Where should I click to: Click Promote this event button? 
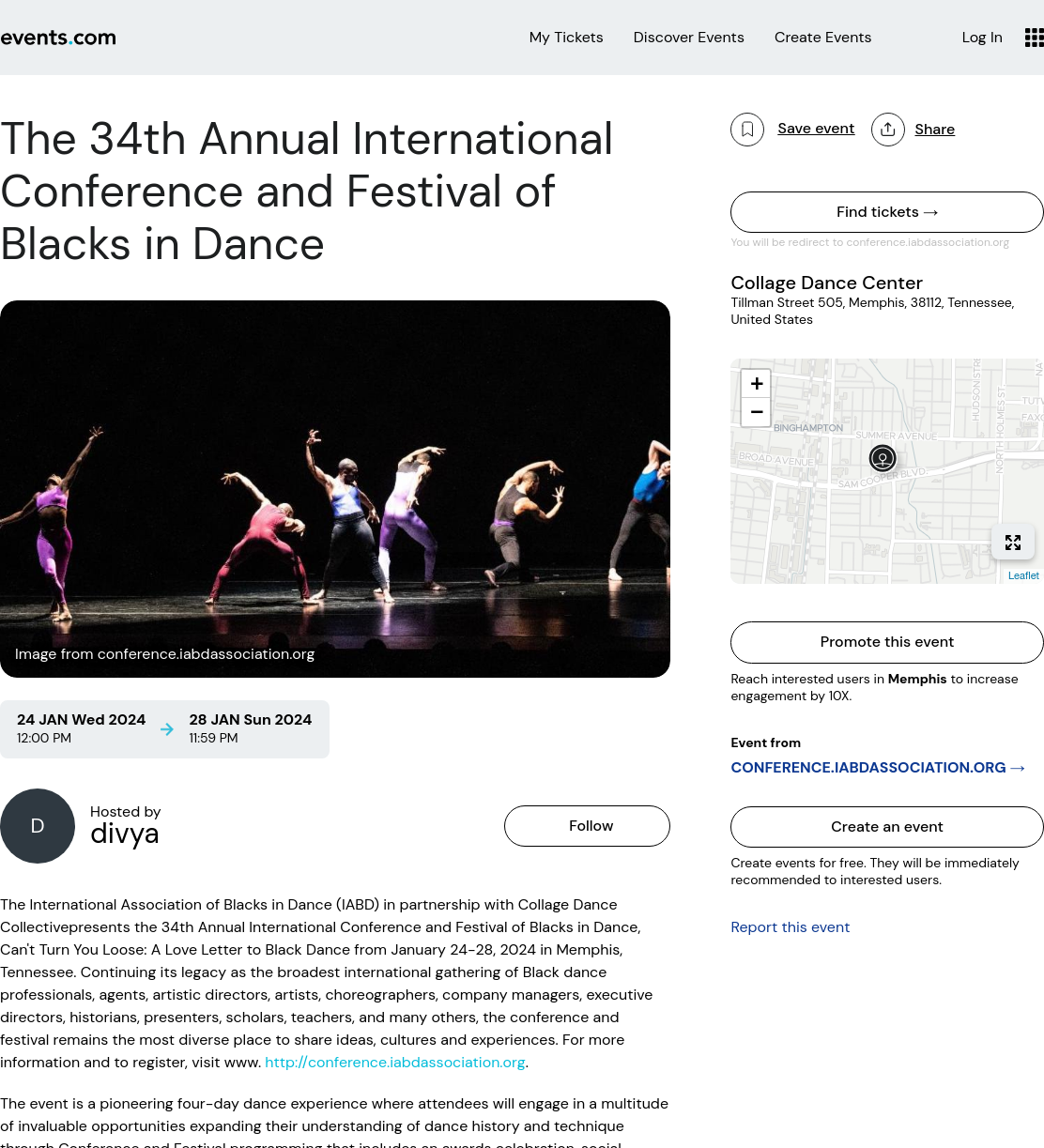coord(887,642)
